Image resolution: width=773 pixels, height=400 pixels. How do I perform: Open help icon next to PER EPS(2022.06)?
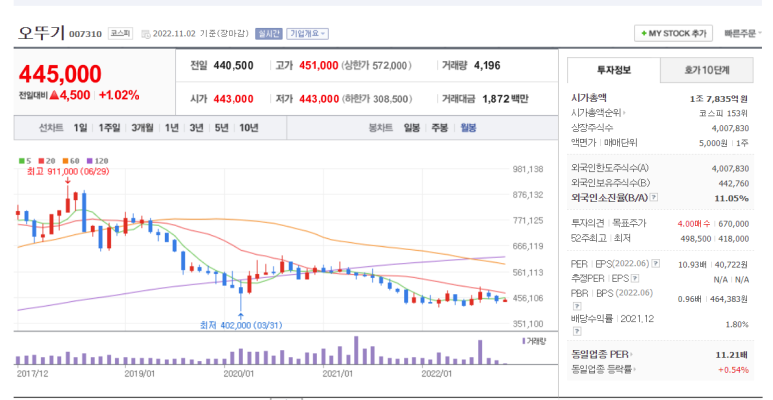pos(656,263)
